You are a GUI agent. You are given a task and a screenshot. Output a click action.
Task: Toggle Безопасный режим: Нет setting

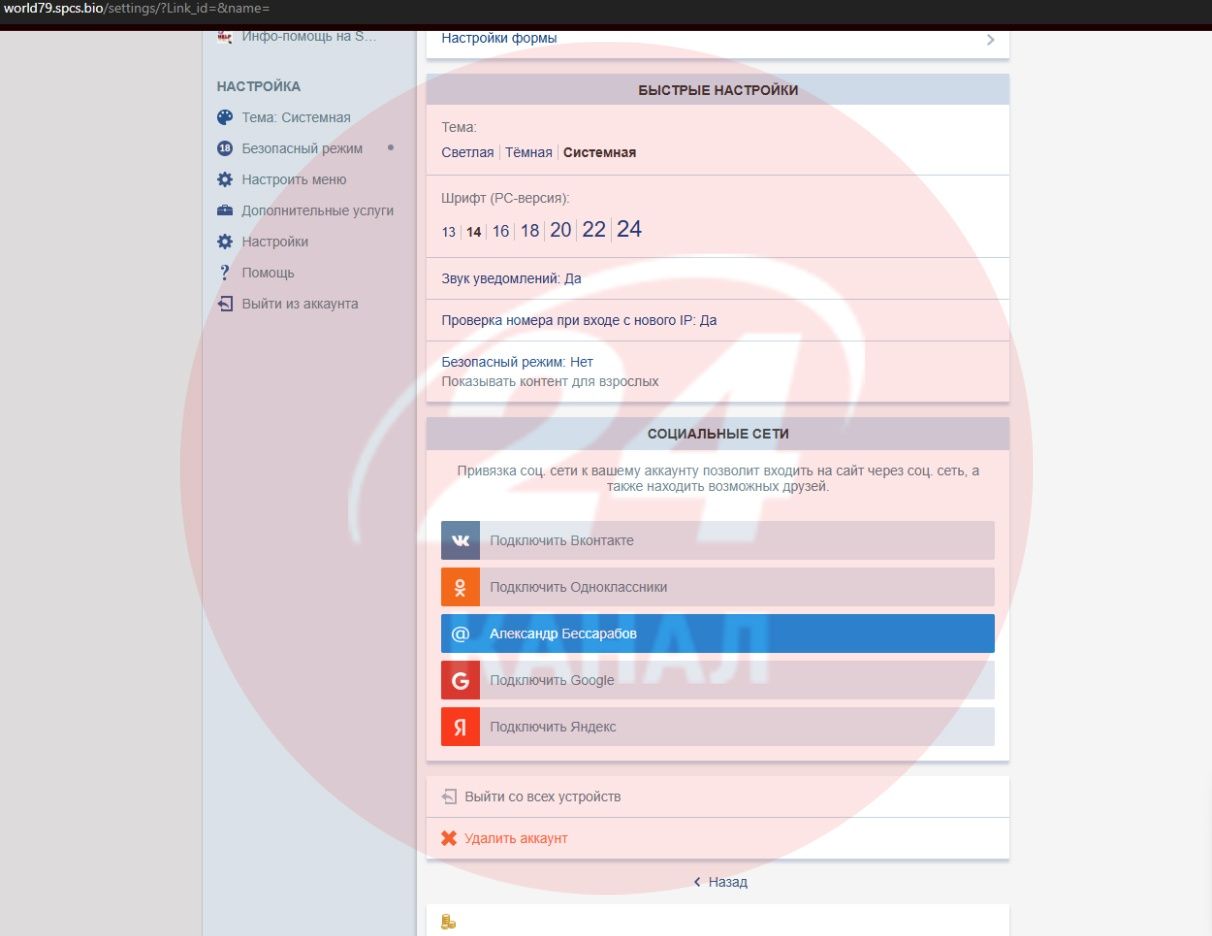click(517, 362)
